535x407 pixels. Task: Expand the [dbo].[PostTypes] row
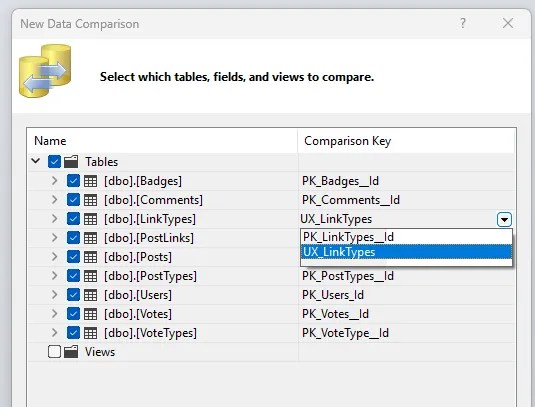tap(54, 276)
